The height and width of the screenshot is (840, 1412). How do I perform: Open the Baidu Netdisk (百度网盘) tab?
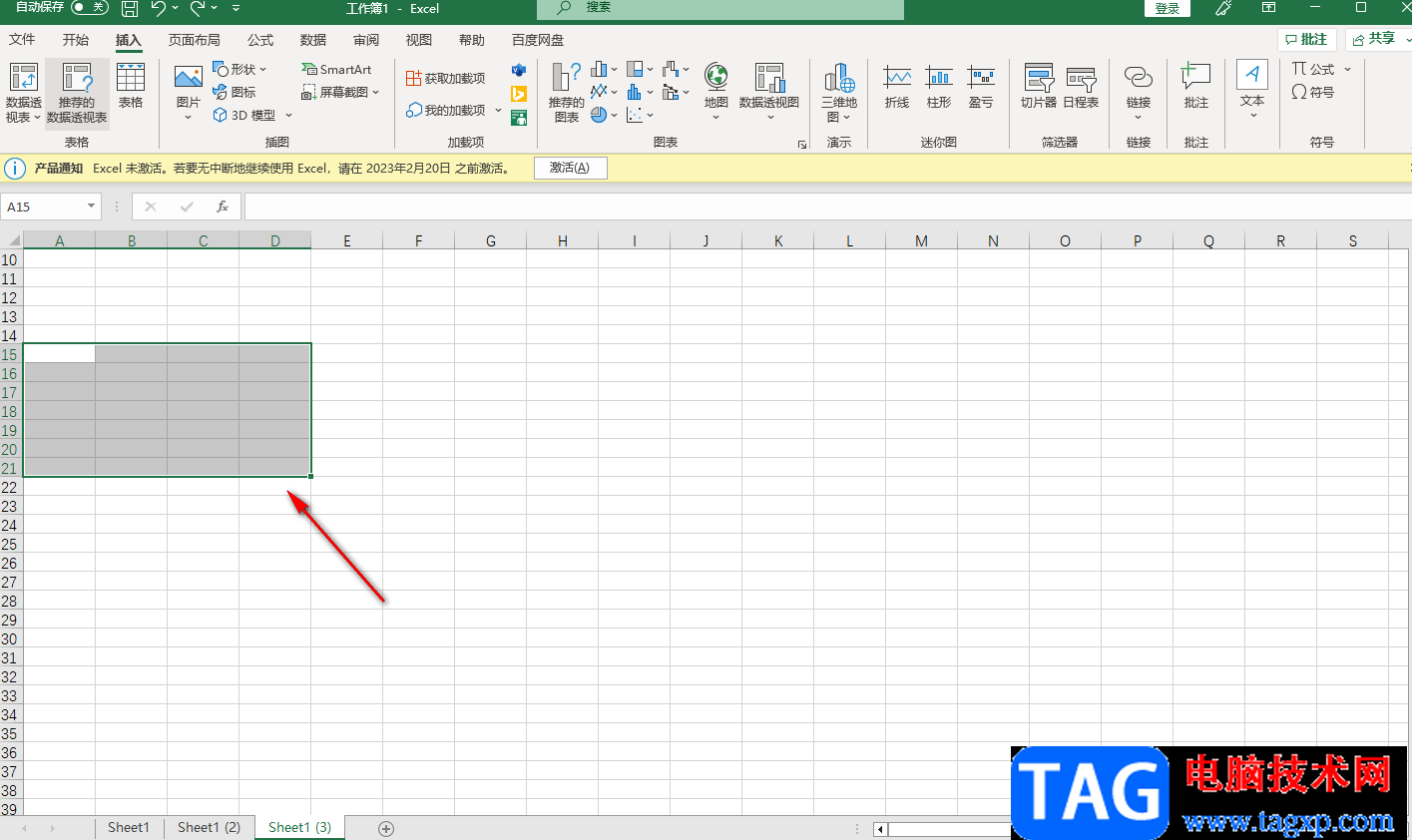tap(538, 40)
